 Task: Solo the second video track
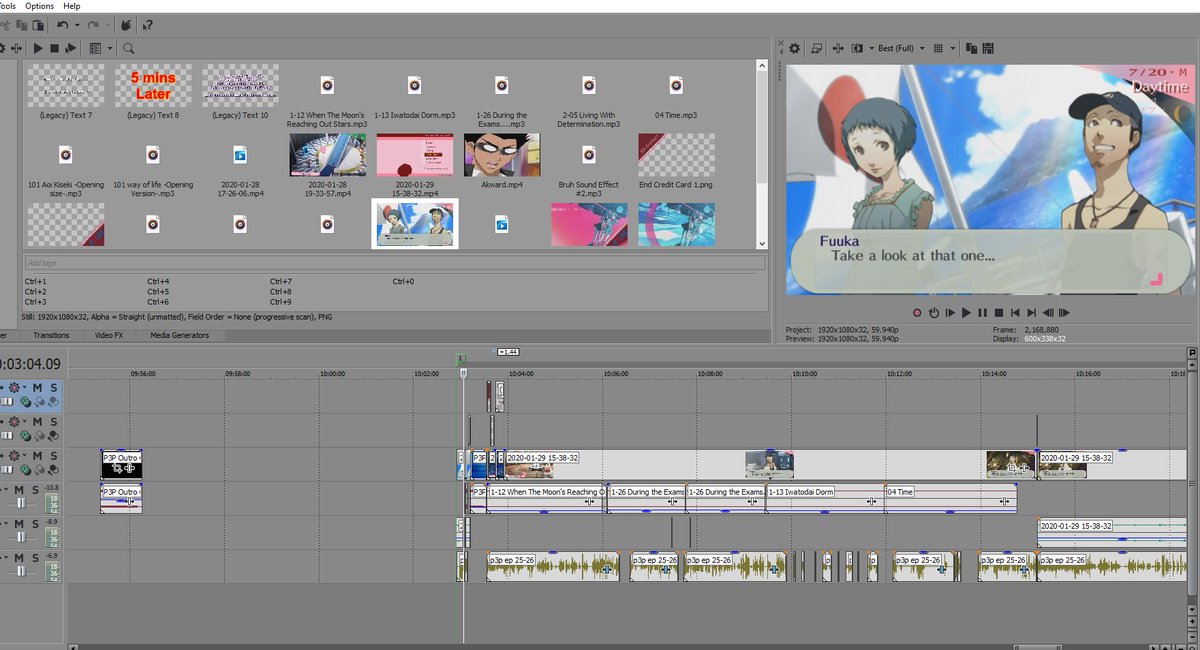tap(53, 421)
